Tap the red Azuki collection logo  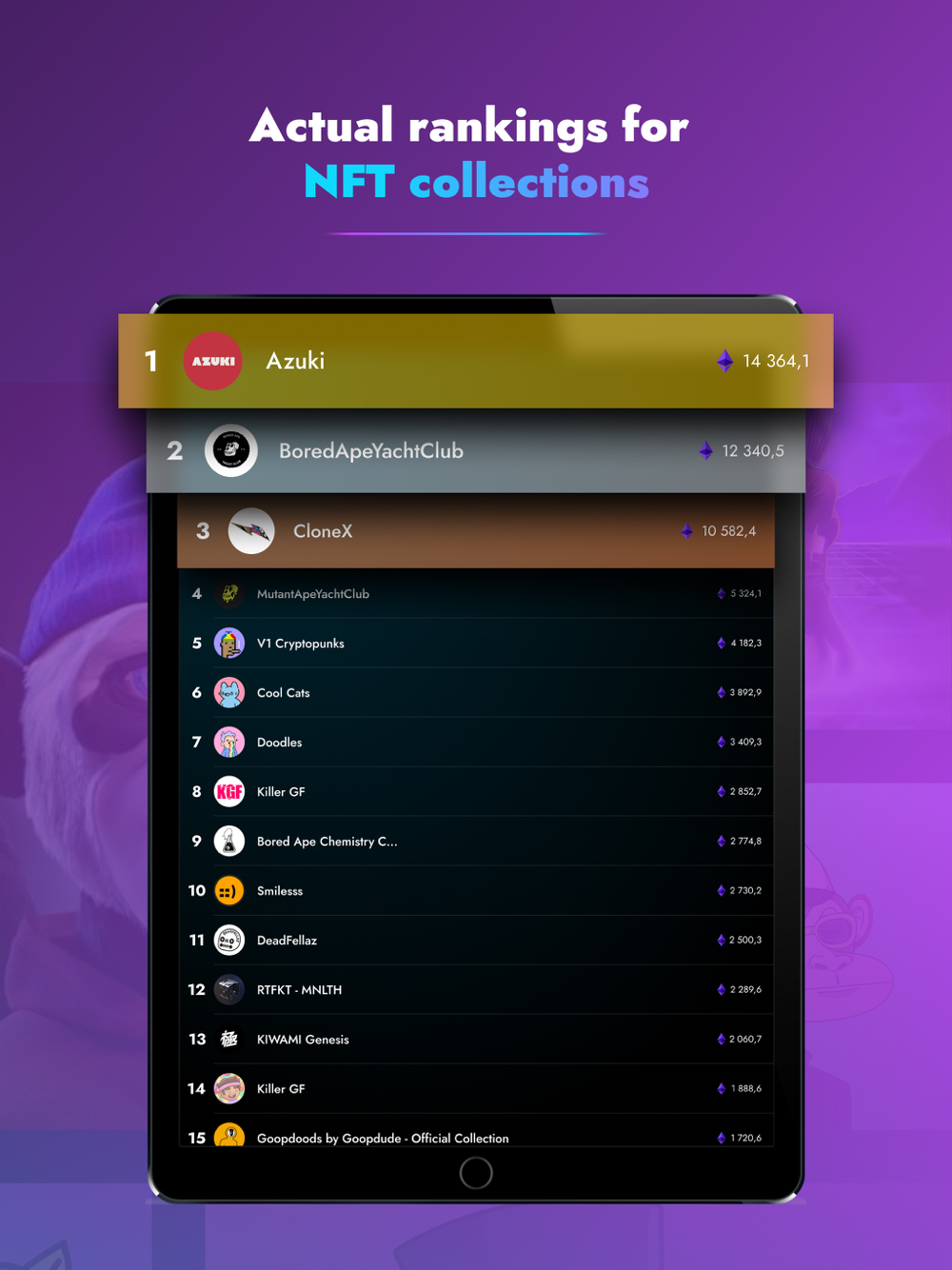click(x=213, y=361)
